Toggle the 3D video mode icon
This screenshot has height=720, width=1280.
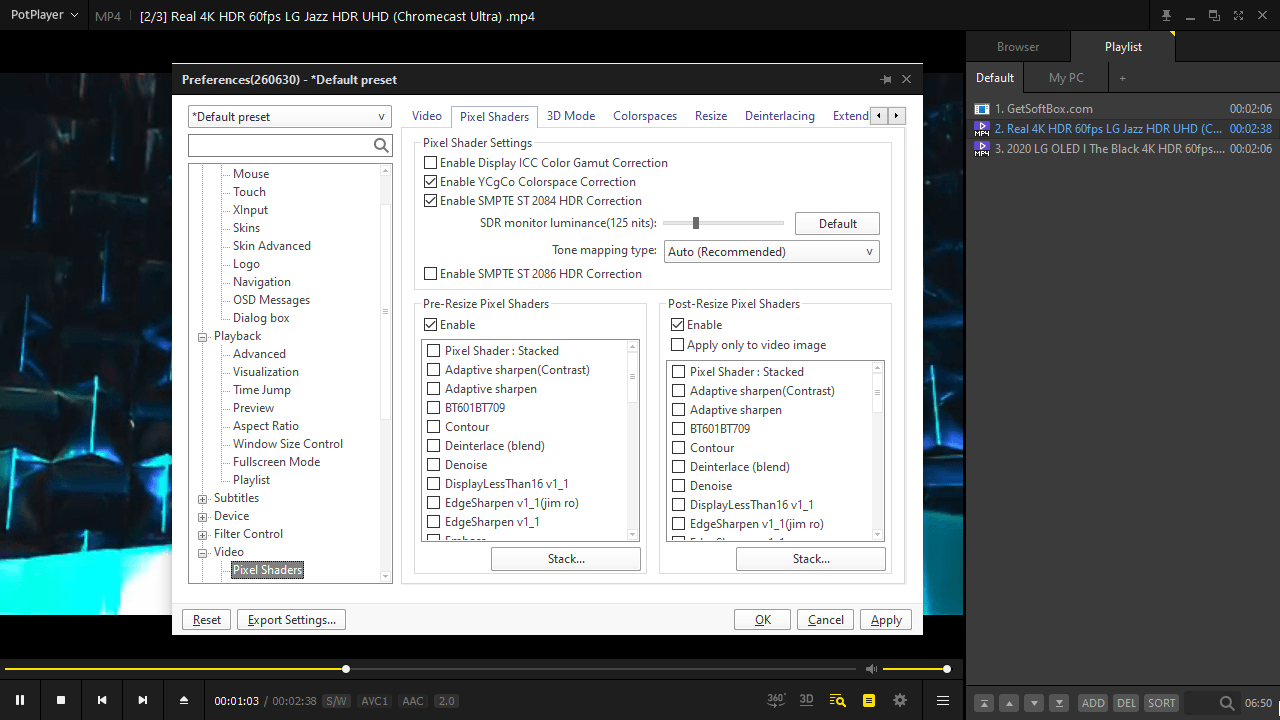click(x=807, y=700)
